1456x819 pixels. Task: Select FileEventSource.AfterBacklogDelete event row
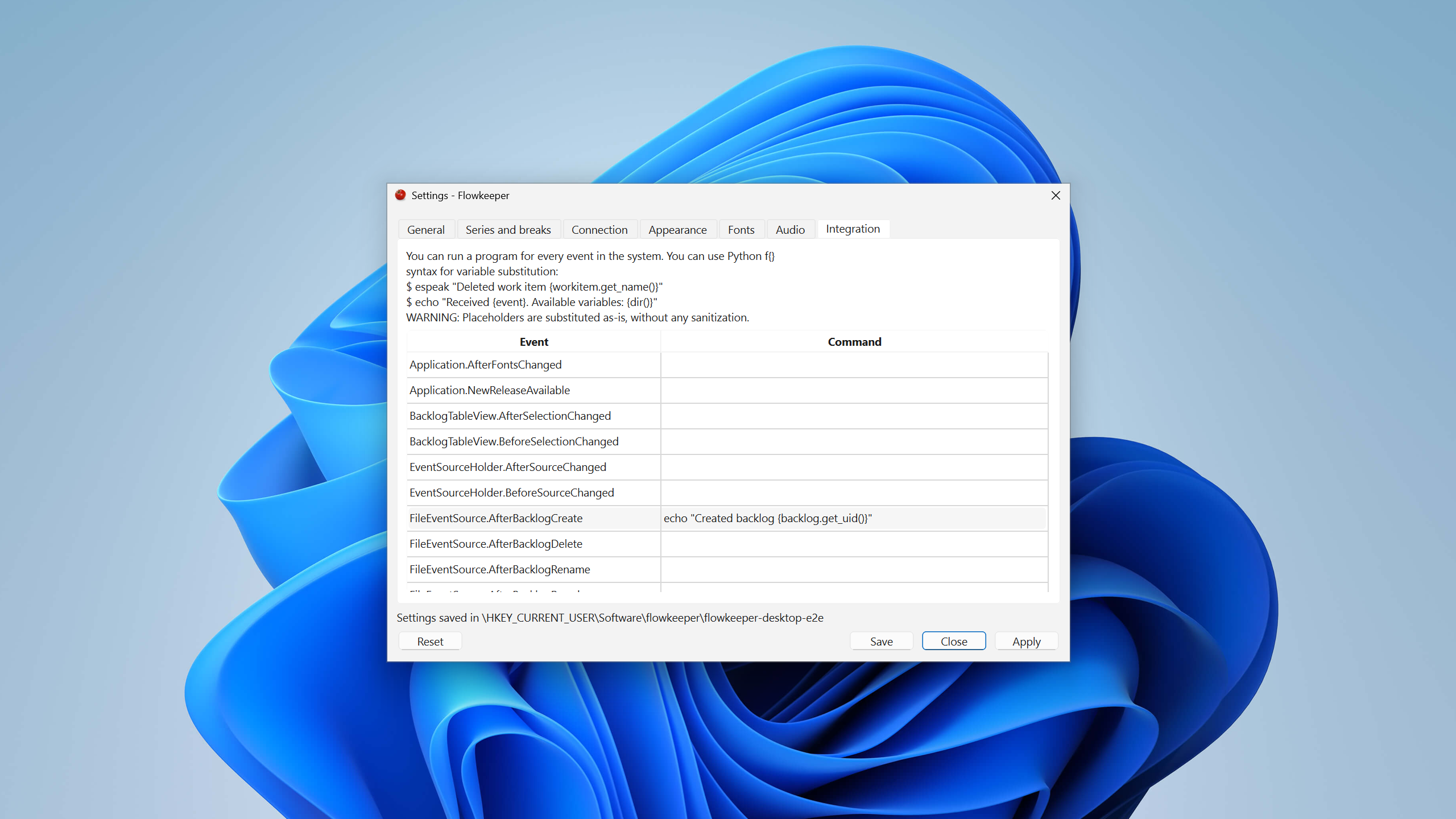533,544
